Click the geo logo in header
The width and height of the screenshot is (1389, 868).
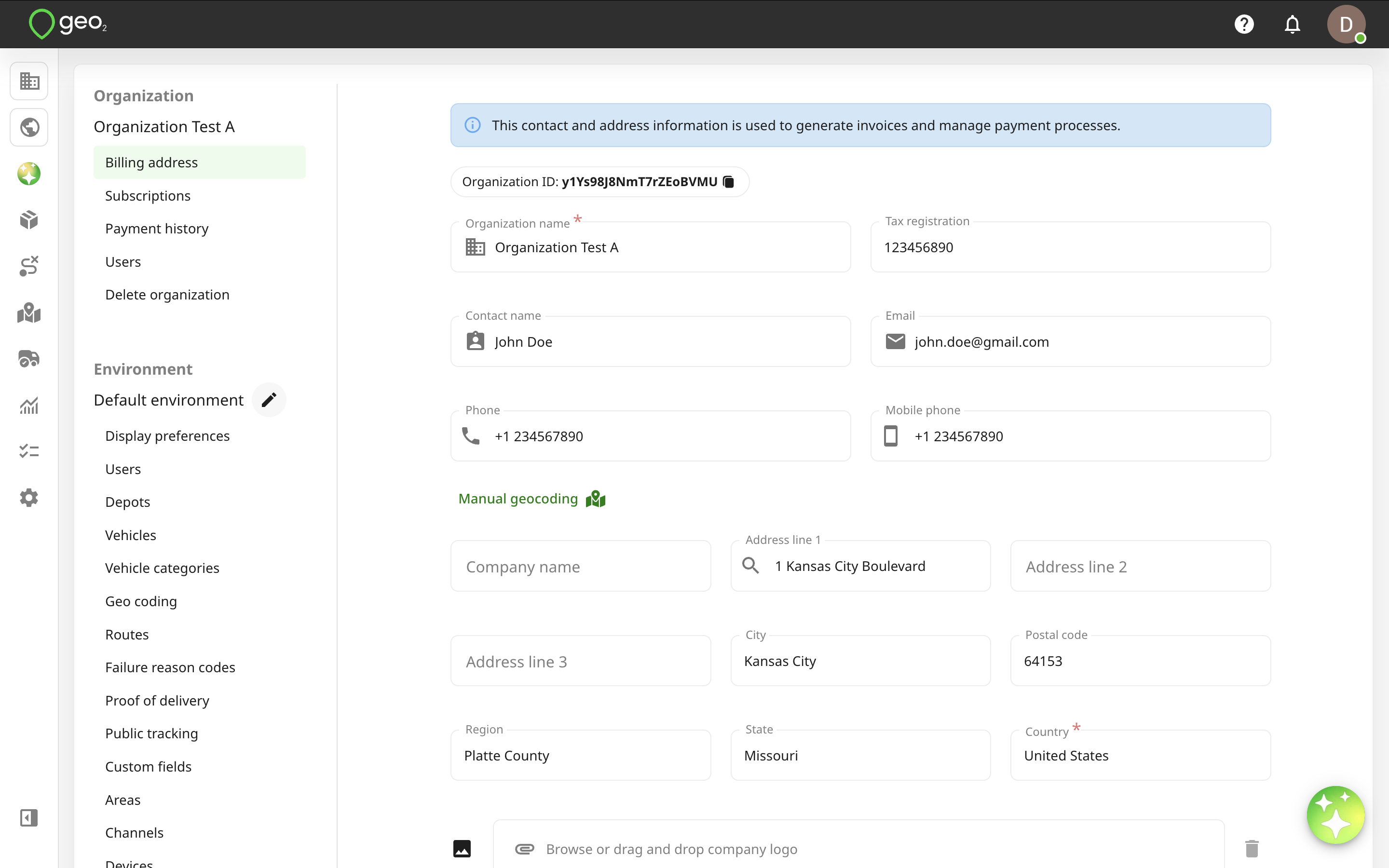68,24
